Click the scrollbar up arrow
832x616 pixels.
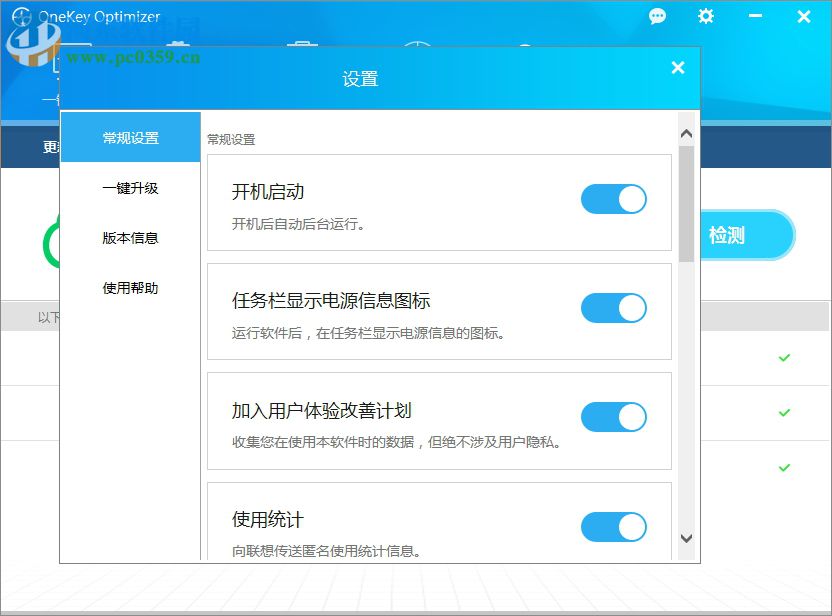coord(687,133)
